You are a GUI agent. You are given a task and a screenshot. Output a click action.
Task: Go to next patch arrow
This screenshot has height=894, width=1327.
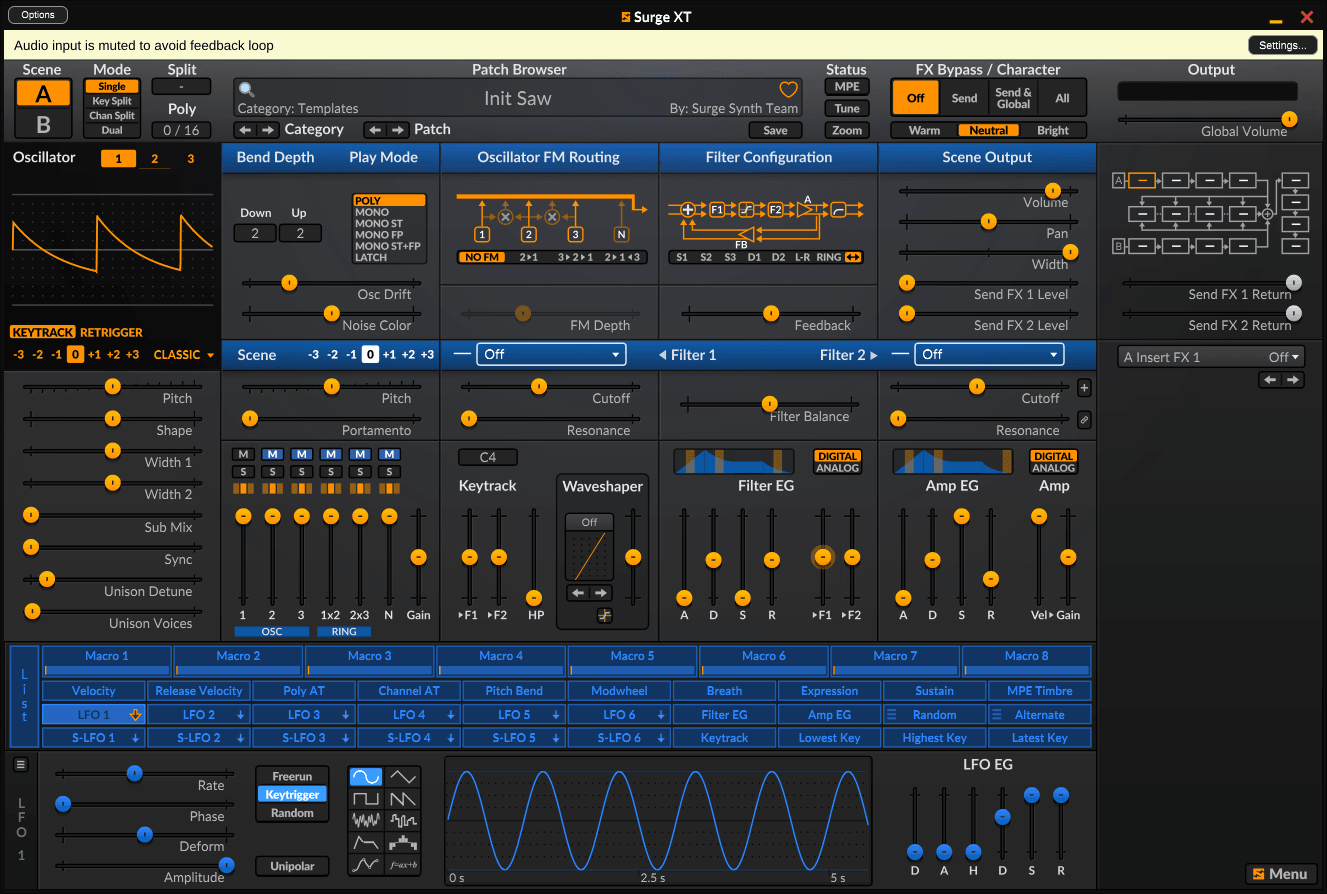coord(398,130)
